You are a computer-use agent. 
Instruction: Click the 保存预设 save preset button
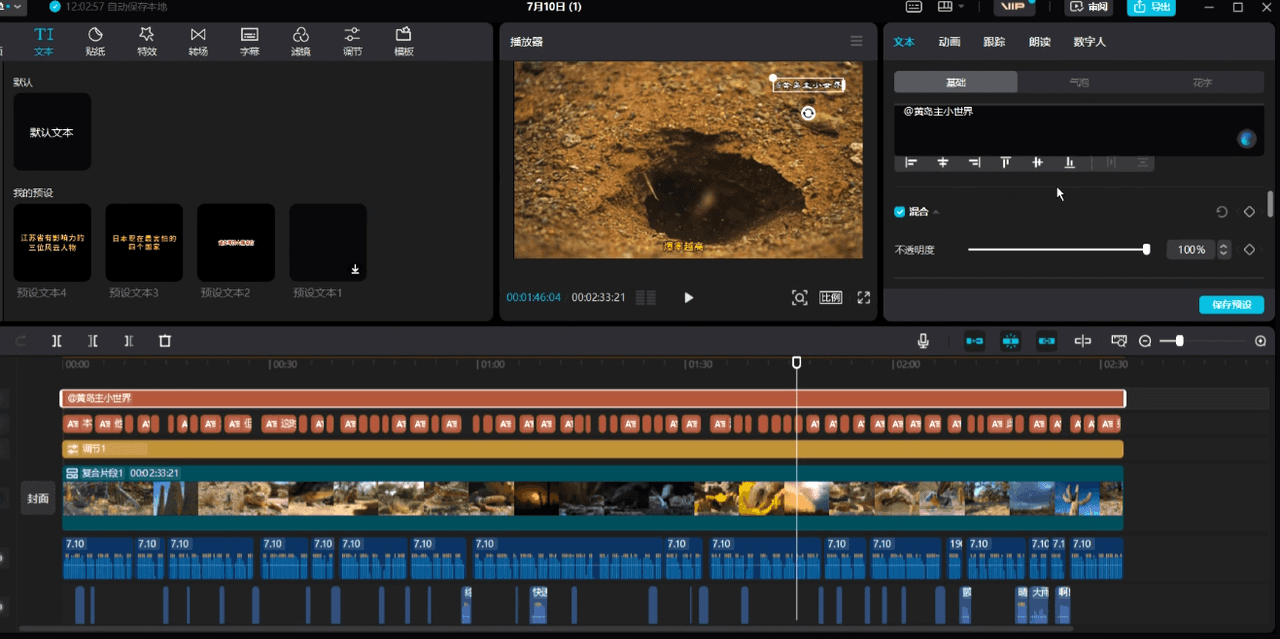click(x=1231, y=304)
